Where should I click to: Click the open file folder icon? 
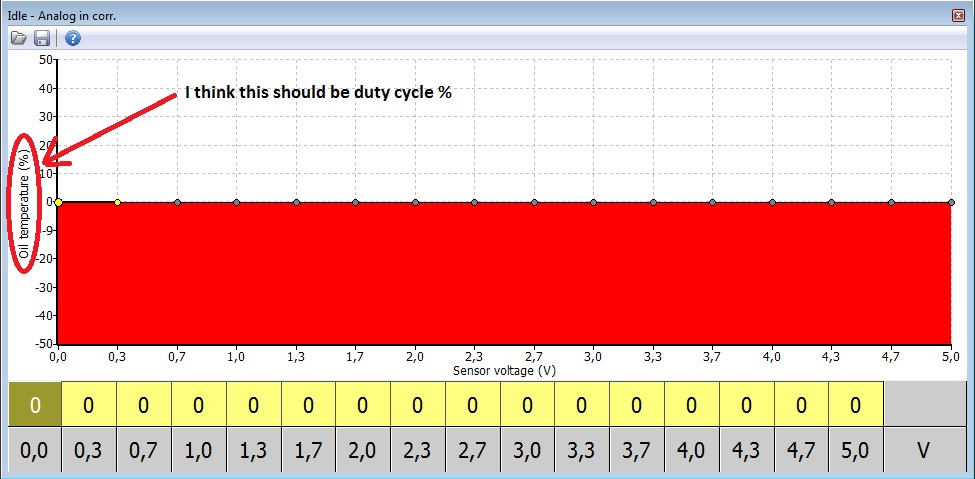point(18,38)
